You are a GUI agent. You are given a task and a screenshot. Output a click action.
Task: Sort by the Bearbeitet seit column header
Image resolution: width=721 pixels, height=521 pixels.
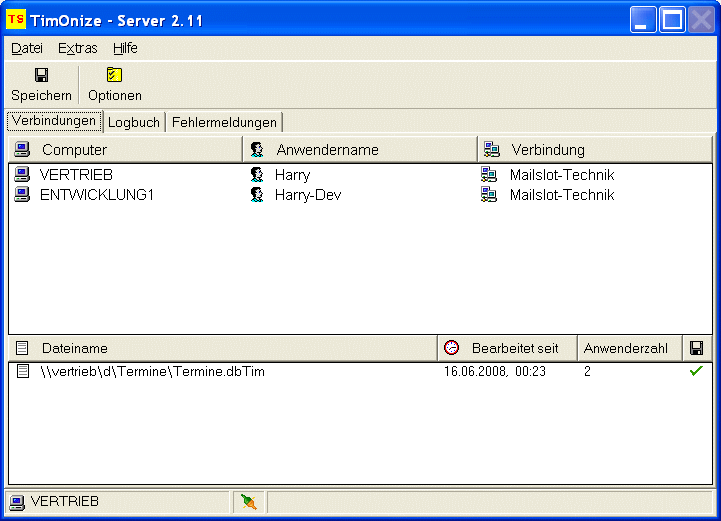click(x=507, y=348)
